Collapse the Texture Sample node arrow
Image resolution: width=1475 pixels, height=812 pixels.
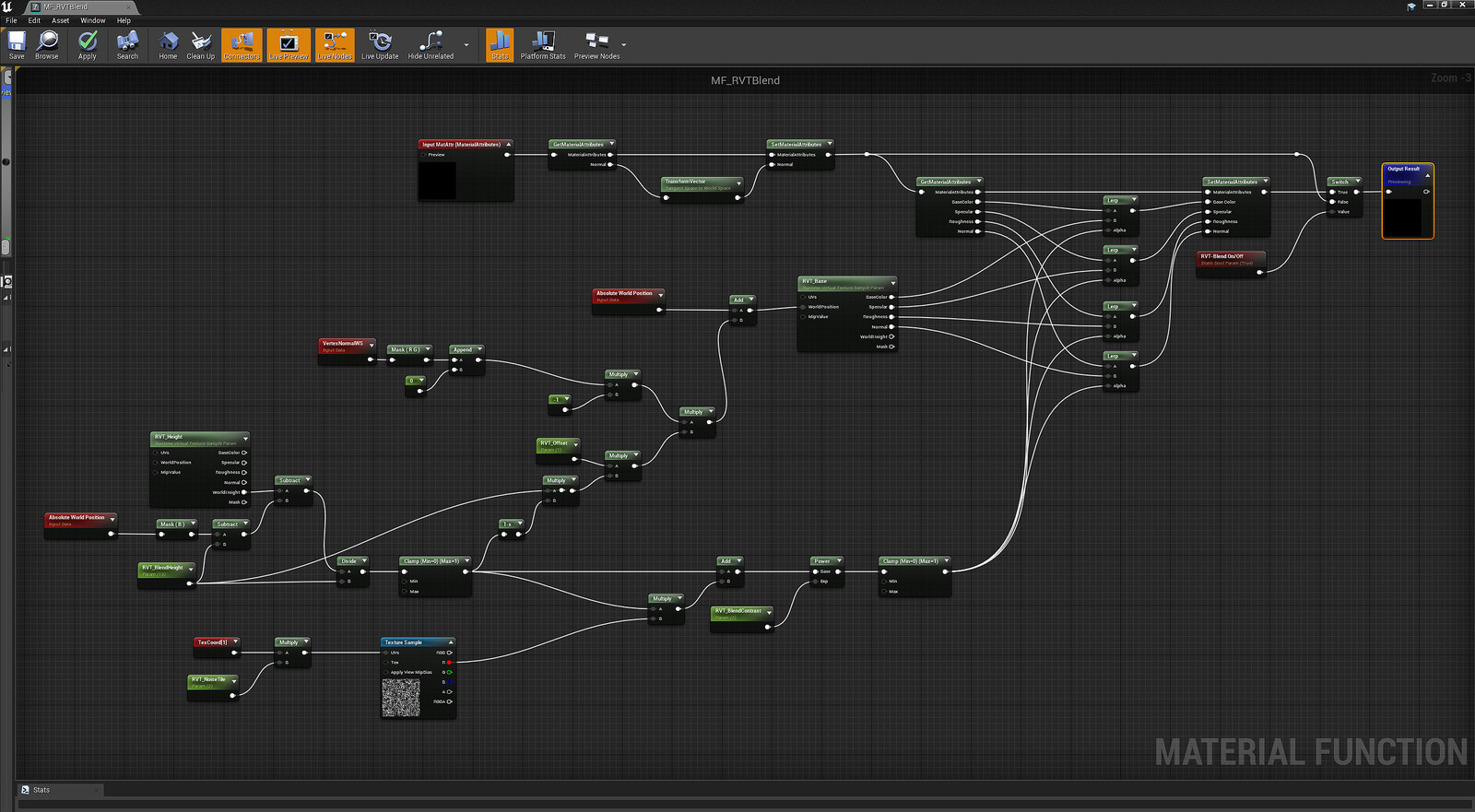click(451, 642)
